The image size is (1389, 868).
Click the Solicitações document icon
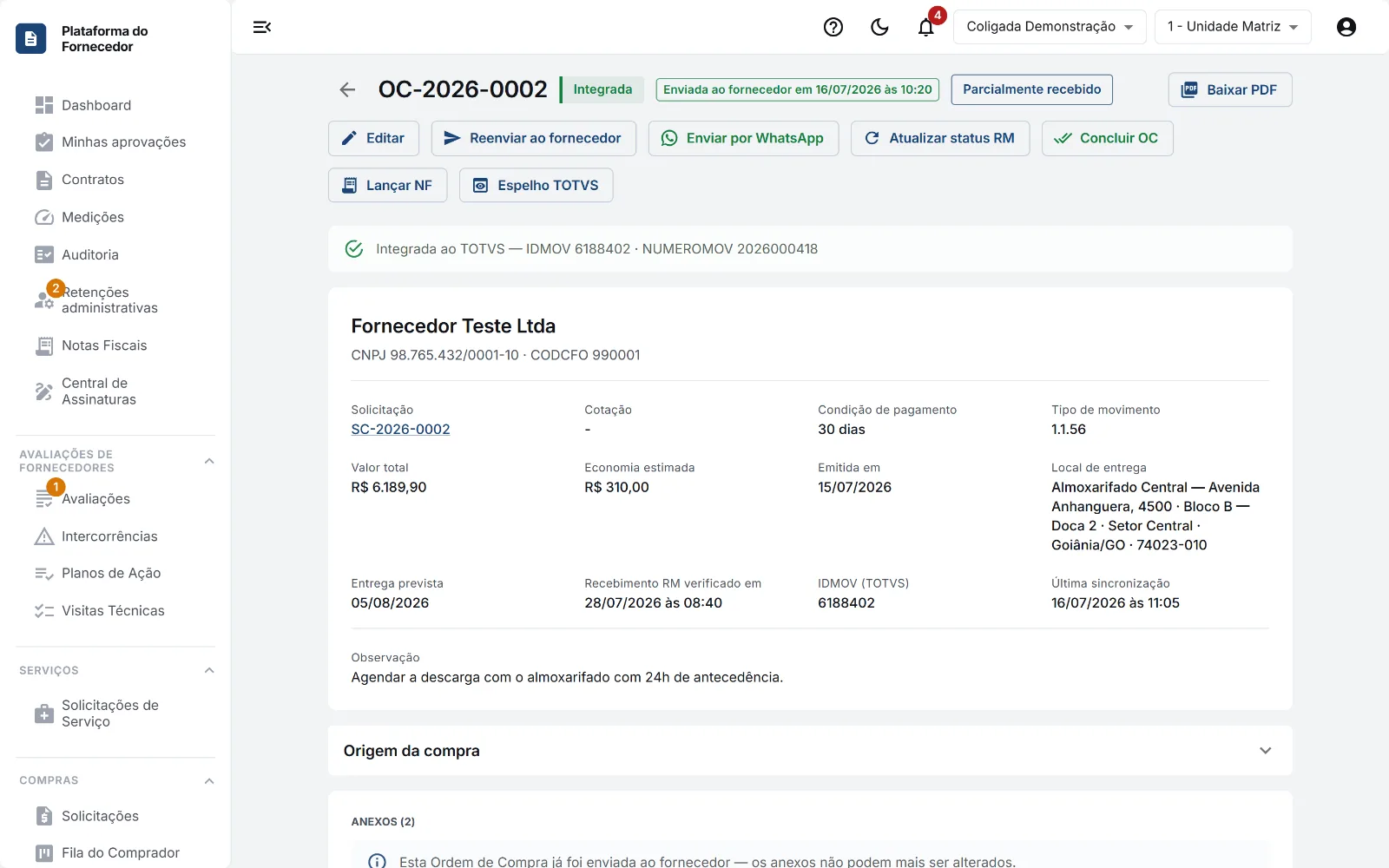[44, 816]
